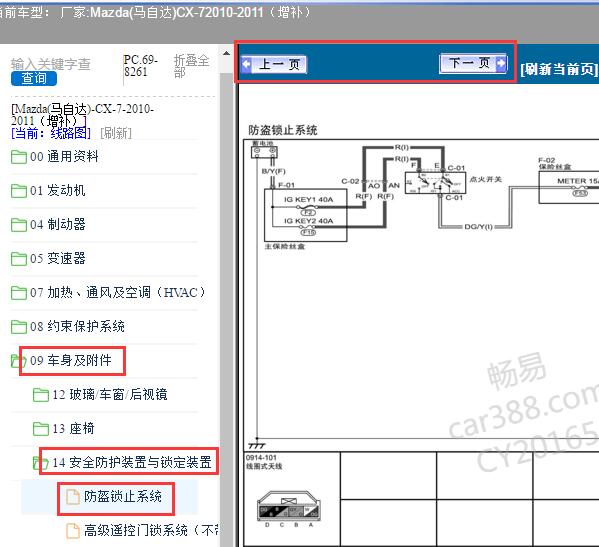Expand the 08 约束保护系统 tree item
Viewport: 599px width, 547px height.
78,326
